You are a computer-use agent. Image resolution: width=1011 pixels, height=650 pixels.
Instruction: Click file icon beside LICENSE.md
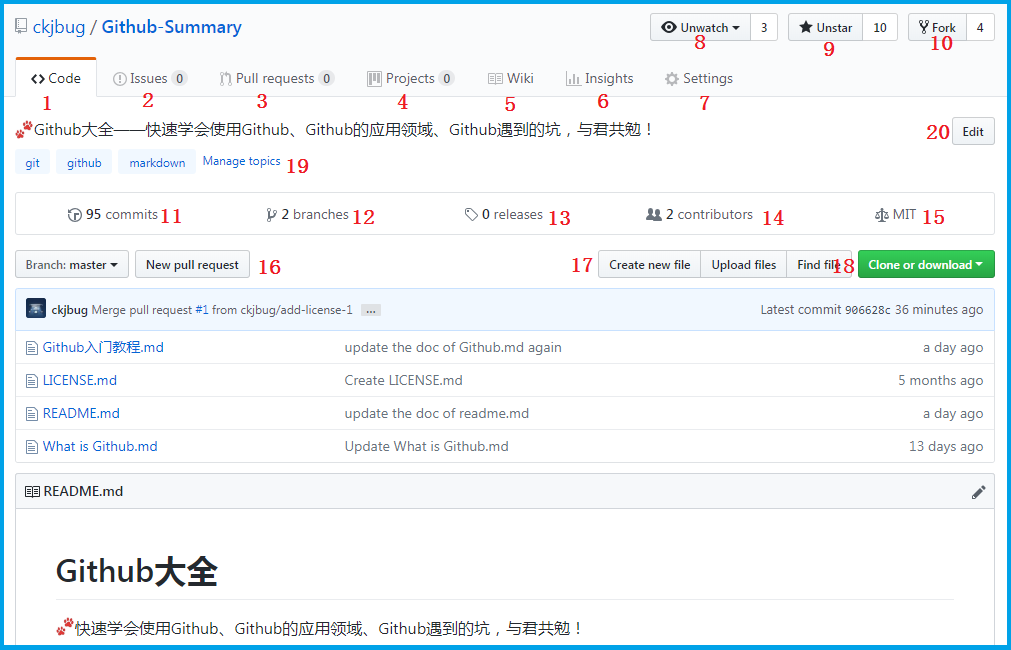[x=32, y=381]
